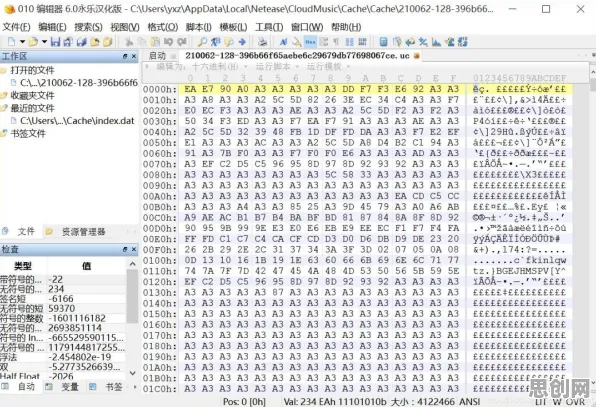Open the dropdown arrow beside Open file

pyautogui.click(x=44, y=42)
